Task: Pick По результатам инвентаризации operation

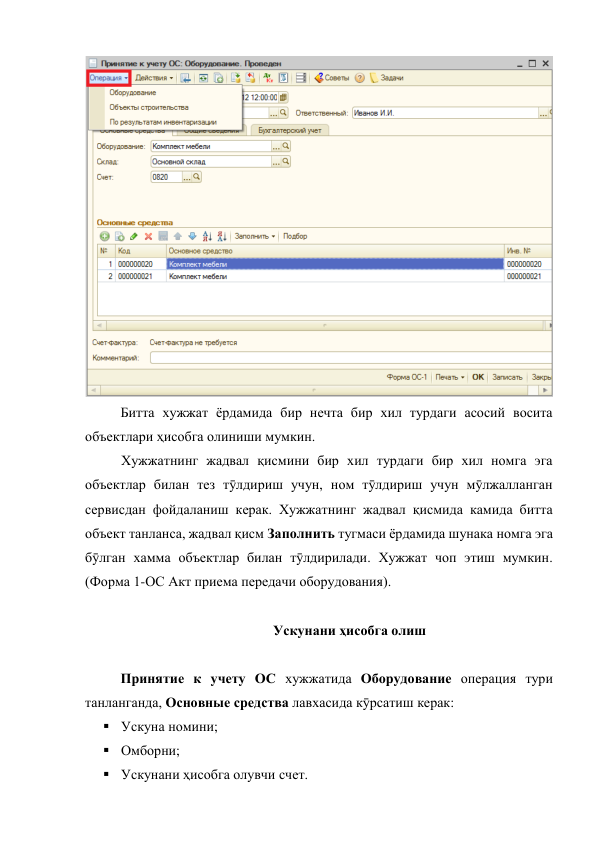Action: tap(163, 122)
